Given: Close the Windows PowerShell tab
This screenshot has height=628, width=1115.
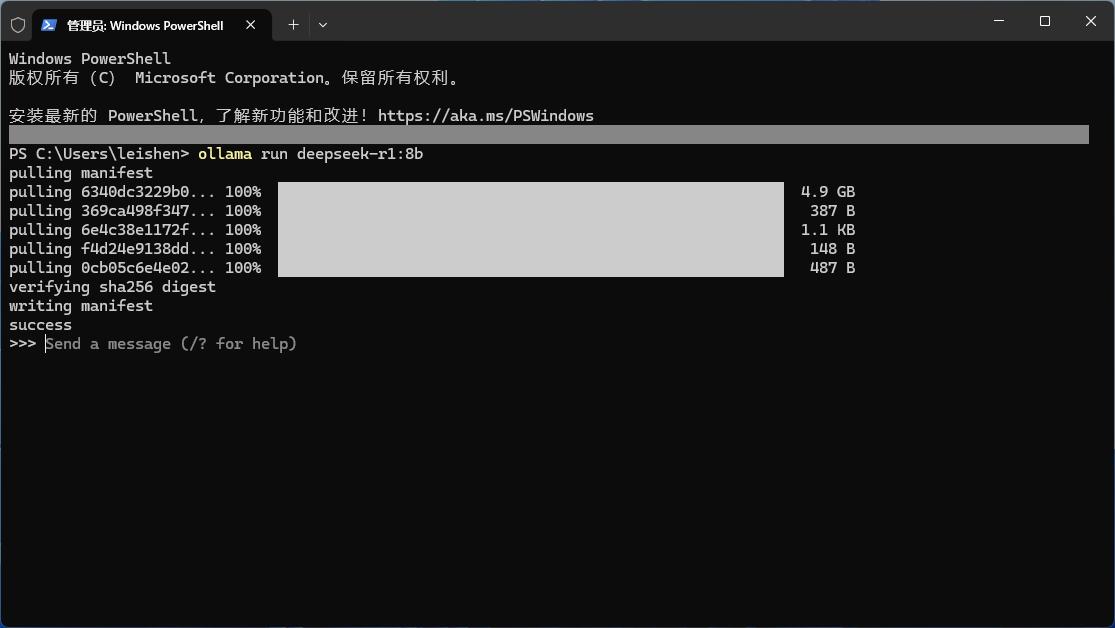Looking at the screenshot, I should 251,25.
